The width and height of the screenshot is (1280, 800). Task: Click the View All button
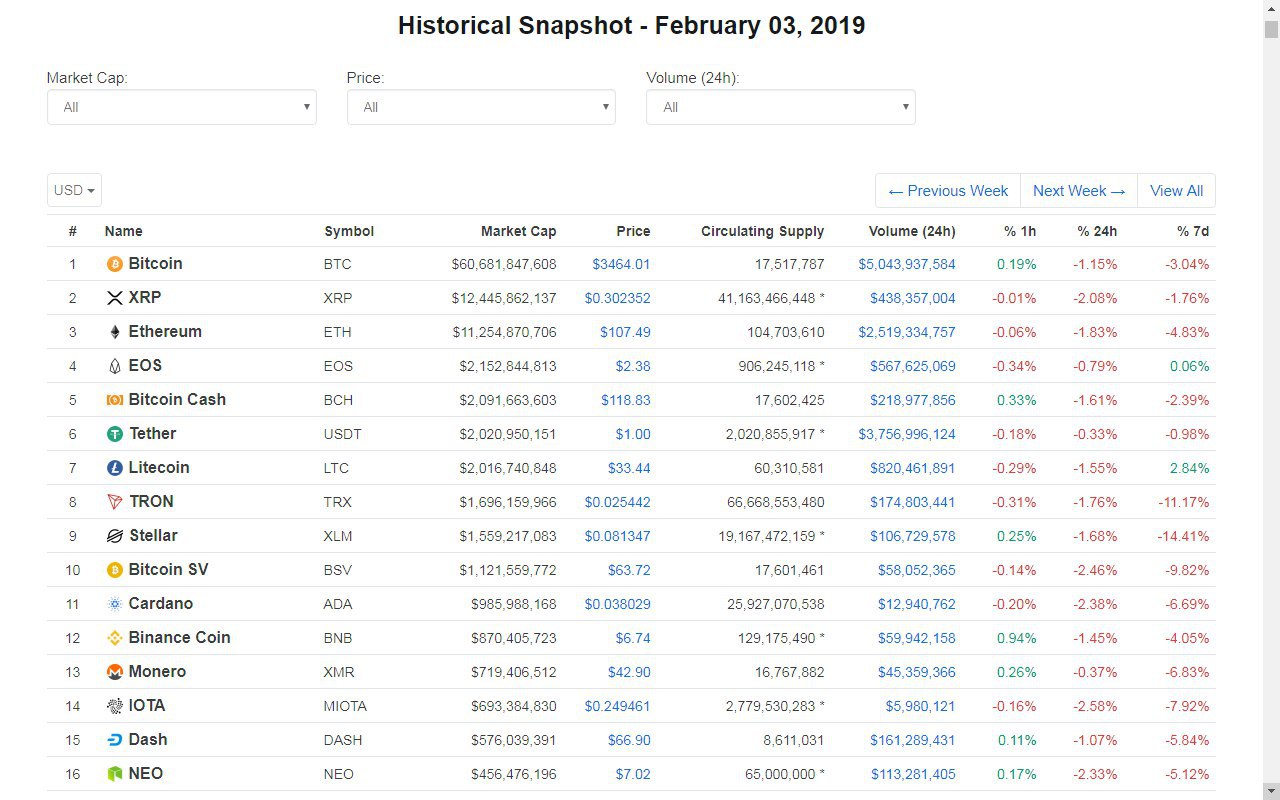(x=1176, y=191)
